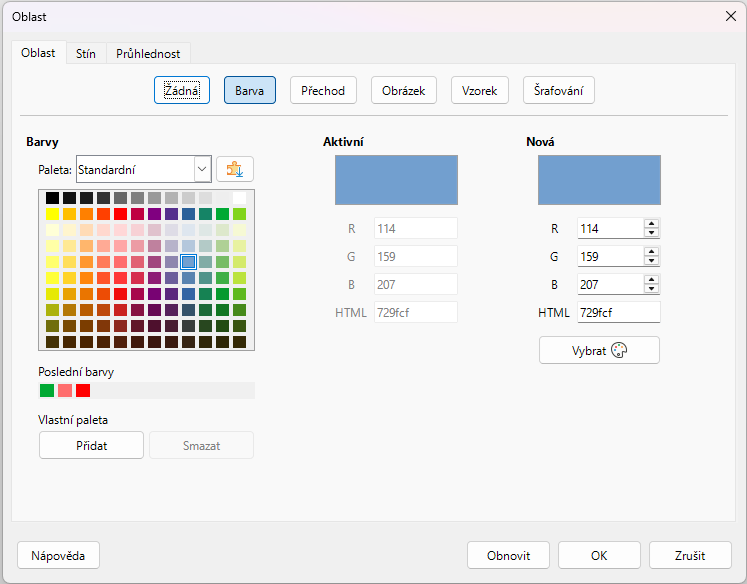This screenshot has height=584, width=747.
Task: Increase the Nová R value
Action: [651, 224]
